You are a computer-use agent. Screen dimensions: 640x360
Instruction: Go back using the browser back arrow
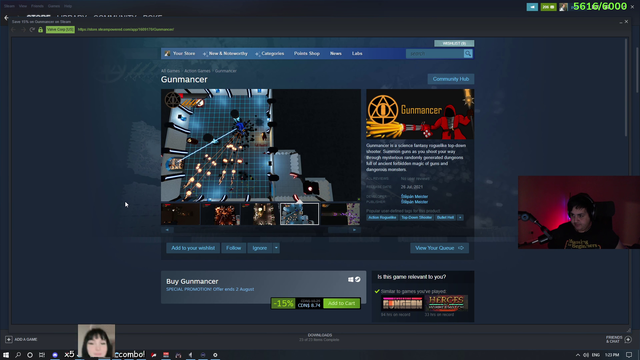[13, 29]
